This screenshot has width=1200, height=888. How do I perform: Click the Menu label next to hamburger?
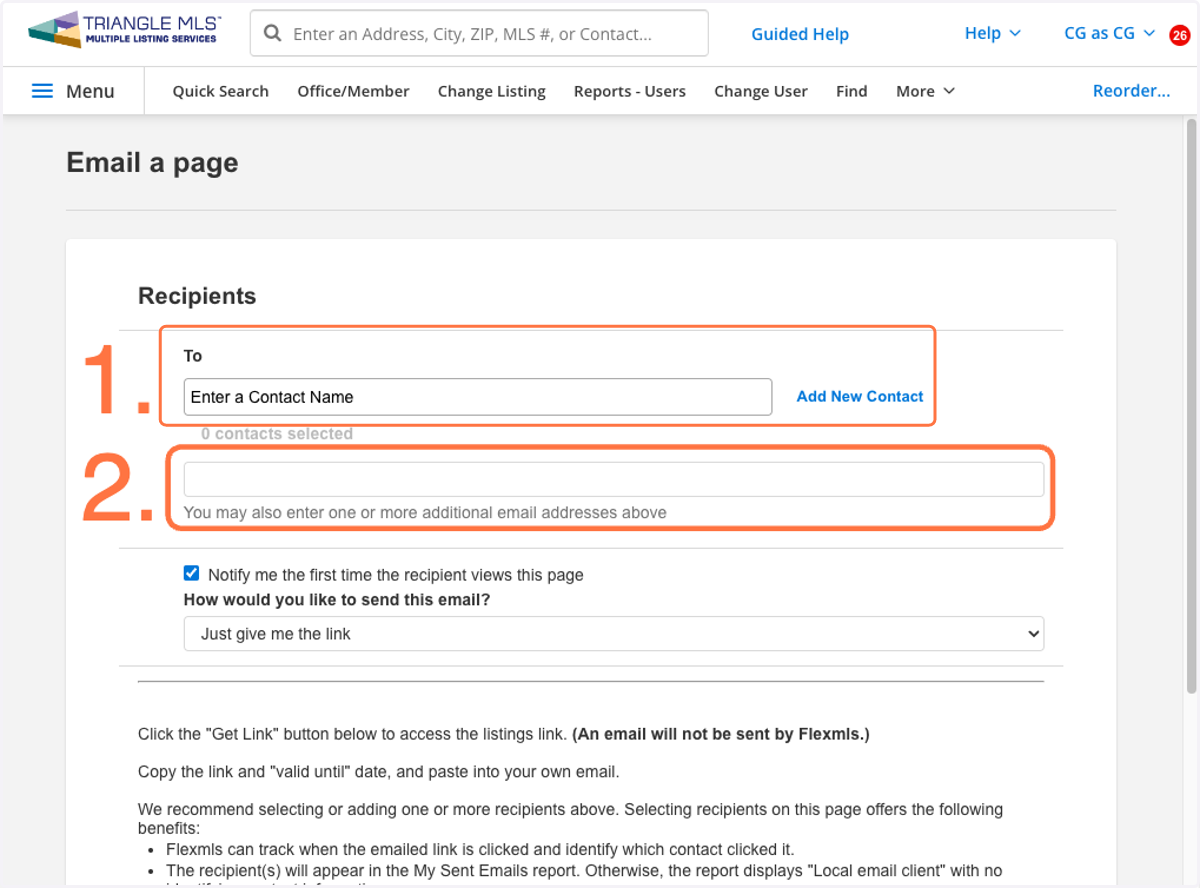coord(90,91)
